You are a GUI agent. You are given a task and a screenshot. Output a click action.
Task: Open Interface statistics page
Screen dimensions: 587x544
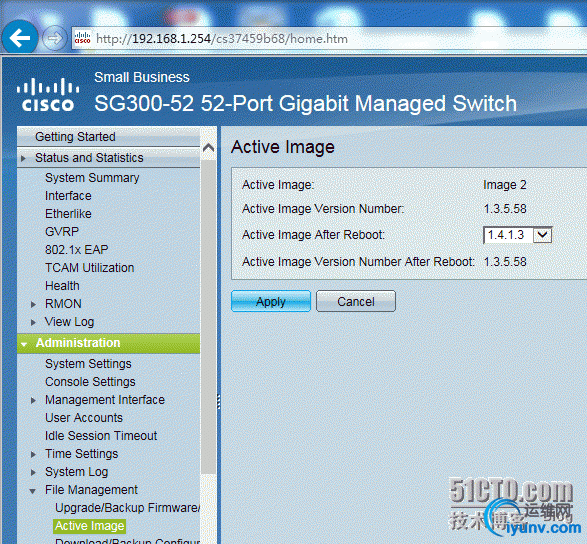tap(68, 195)
